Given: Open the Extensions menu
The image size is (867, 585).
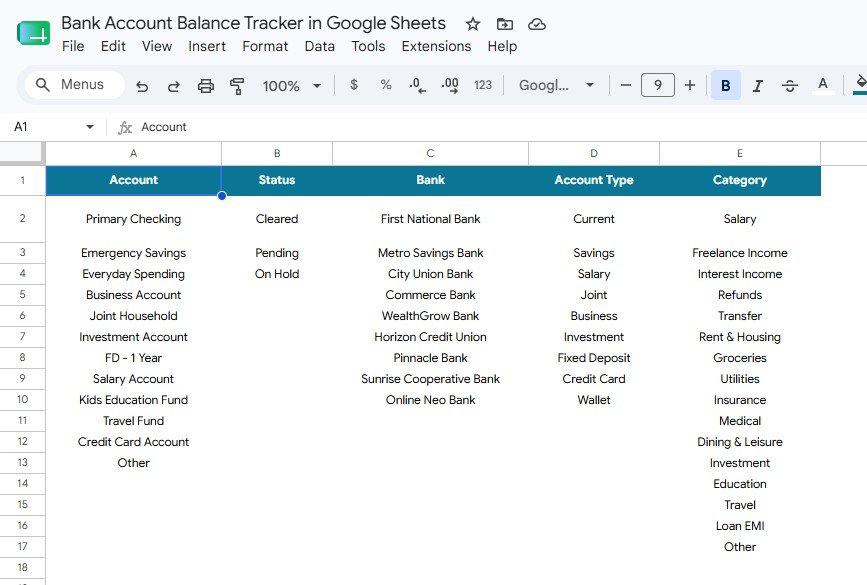Looking at the screenshot, I should point(436,46).
